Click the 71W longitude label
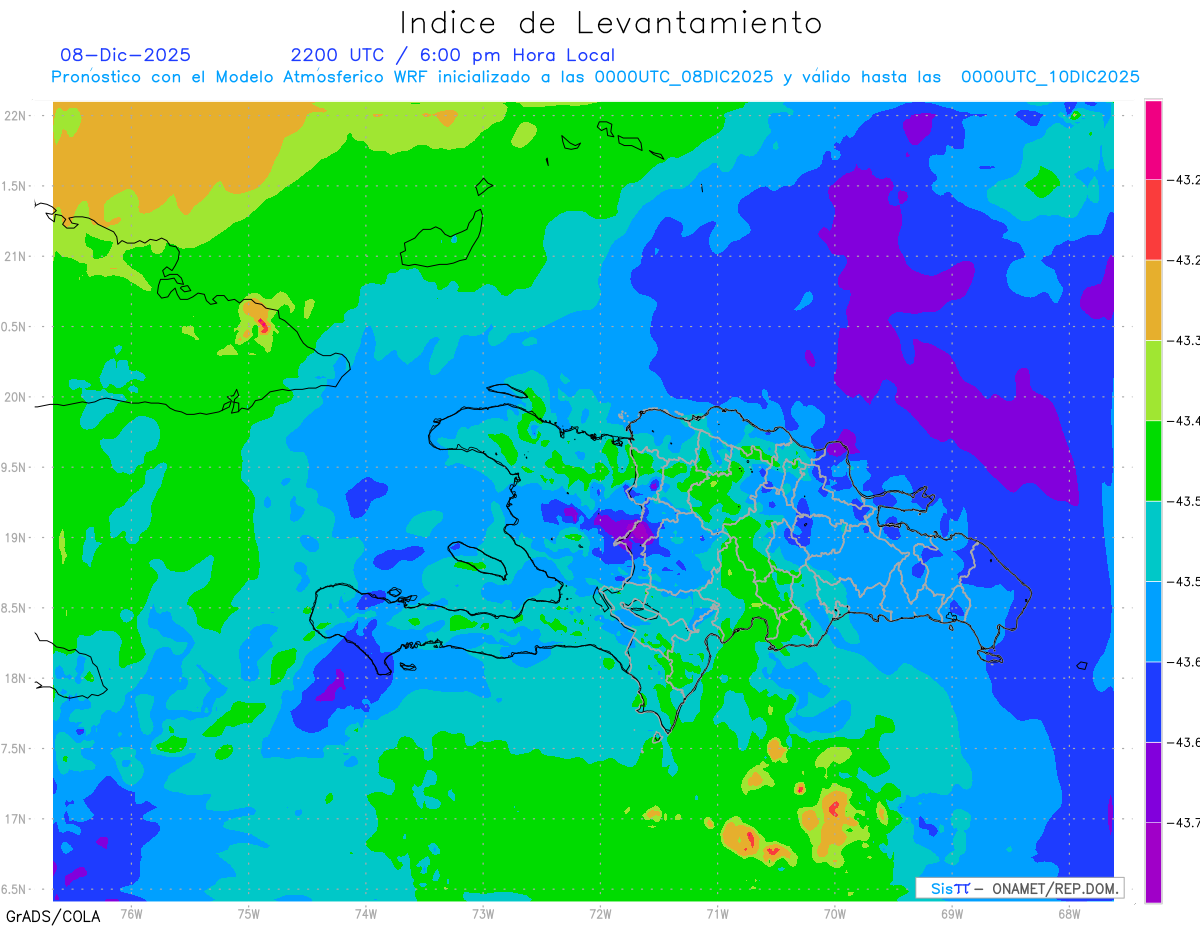The image size is (1200, 927). click(x=717, y=912)
